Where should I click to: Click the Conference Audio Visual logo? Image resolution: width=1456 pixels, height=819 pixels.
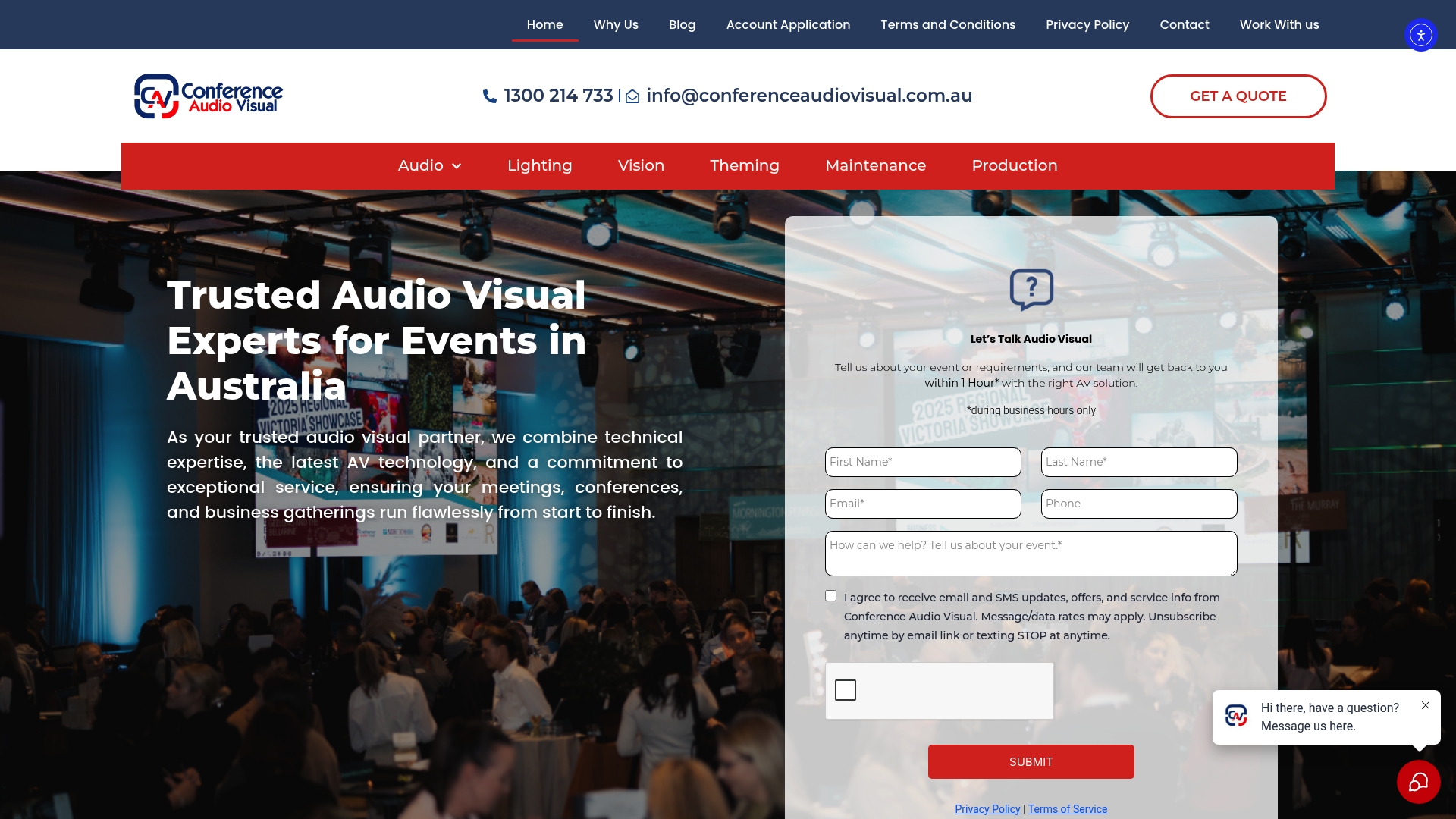point(209,96)
